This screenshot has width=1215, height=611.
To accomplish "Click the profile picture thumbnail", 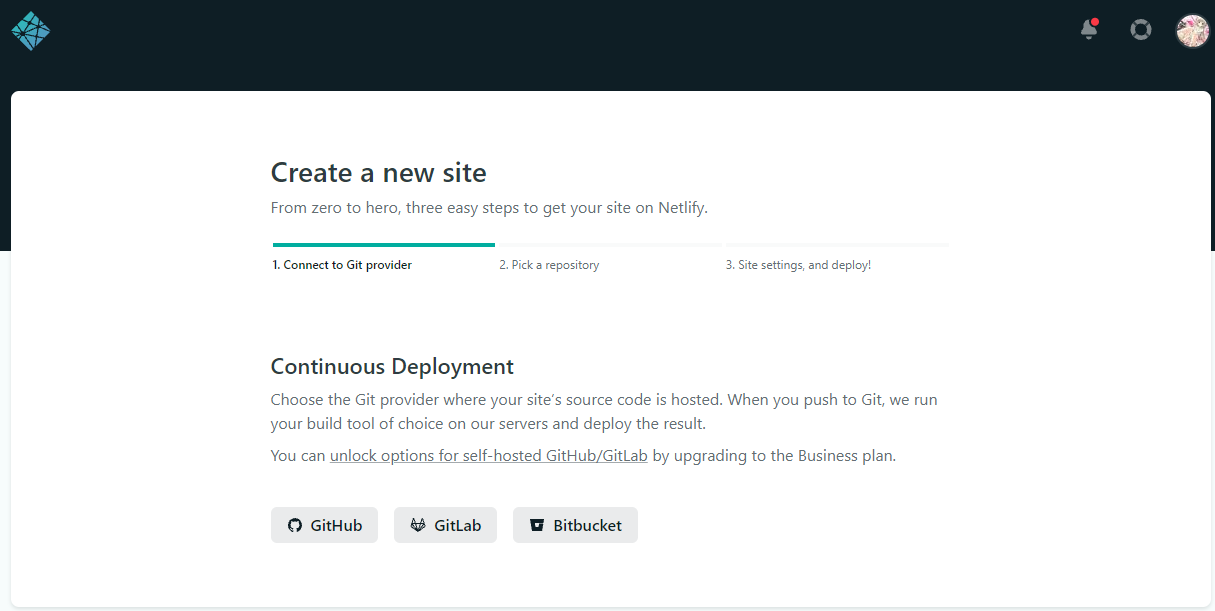I will [1192, 30].
